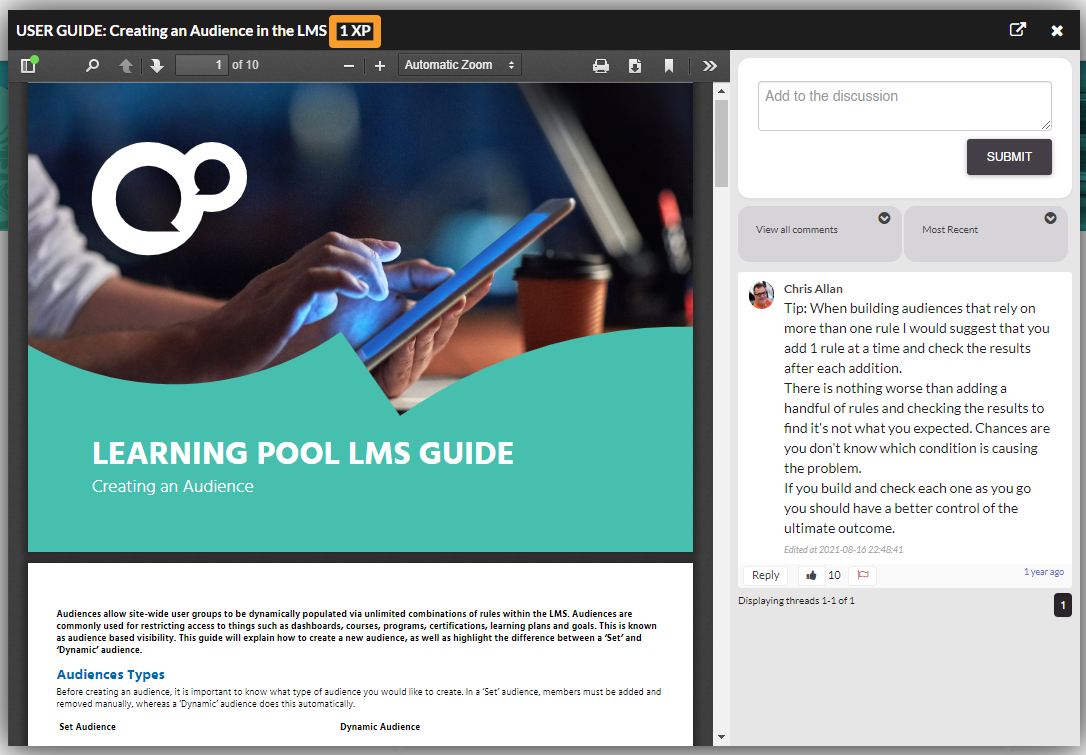Expand the PDF tools double-chevron menu
Image resolution: width=1086 pixels, height=755 pixels.
click(710, 66)
